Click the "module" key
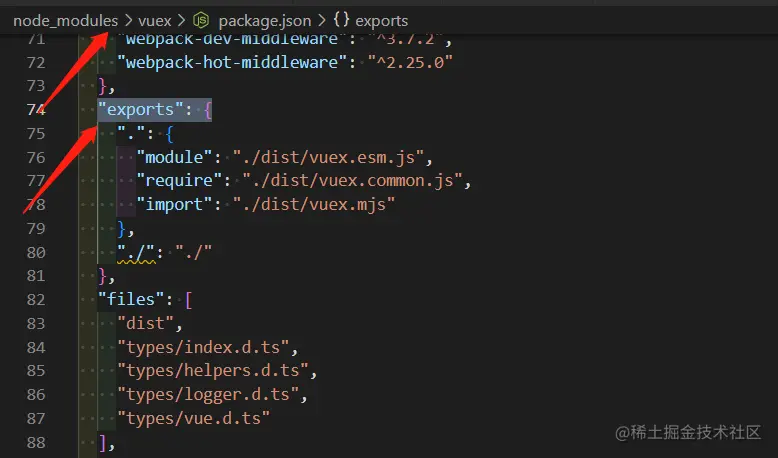The width and height of the screenshot is (778, 458). (x=175, y=157)
